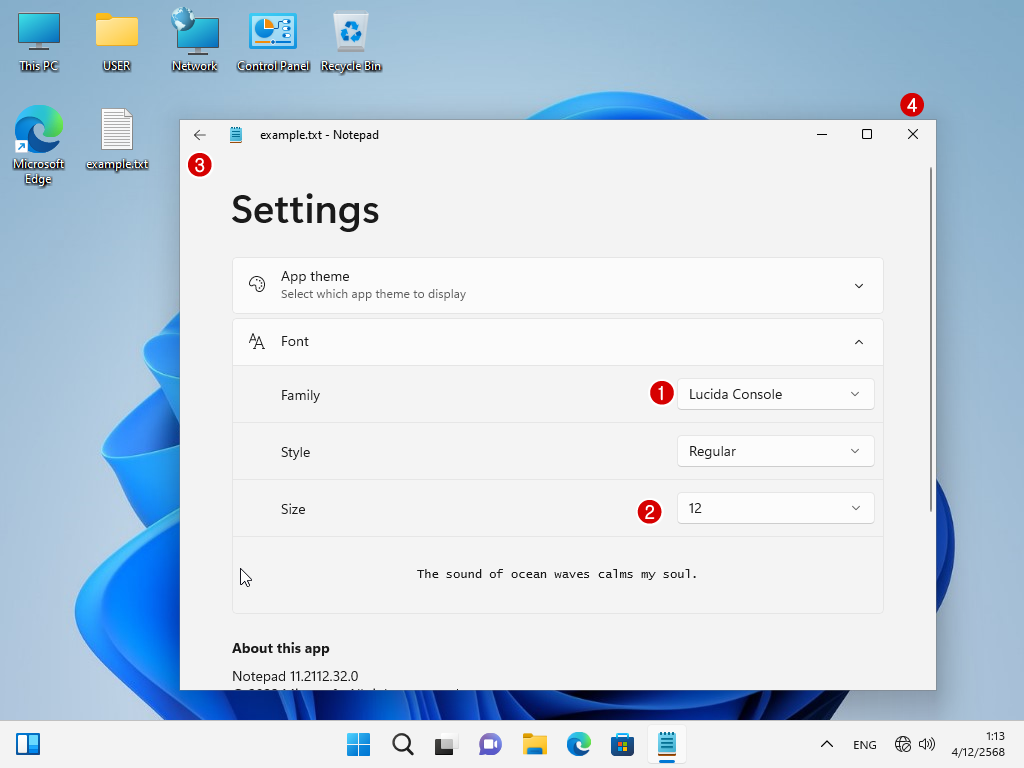Click the Windows Start button in the taskbar

click(358, 744)
